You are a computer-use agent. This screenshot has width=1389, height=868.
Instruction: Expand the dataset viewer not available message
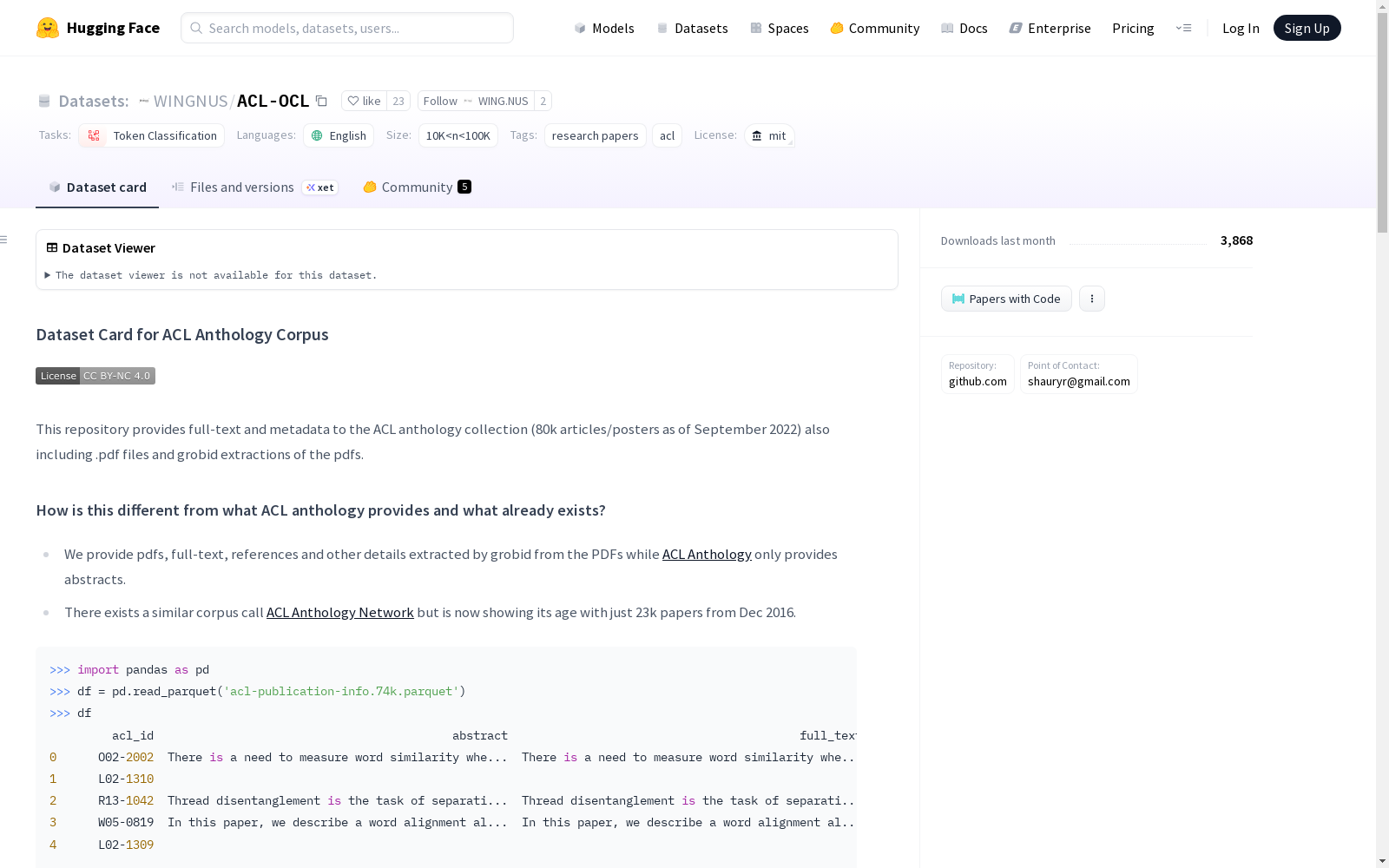tap(212, 275)
